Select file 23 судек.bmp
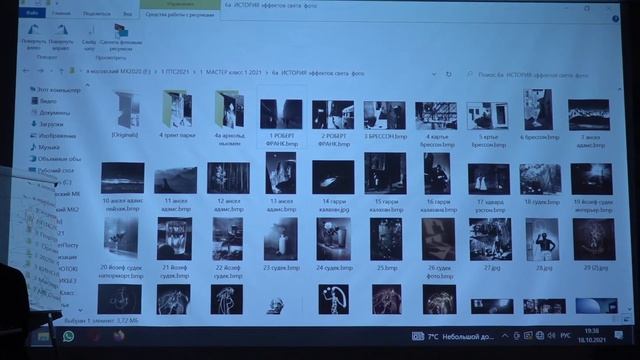Image resolution: width=640 pixels, height=360 pixels. [281, 245]
